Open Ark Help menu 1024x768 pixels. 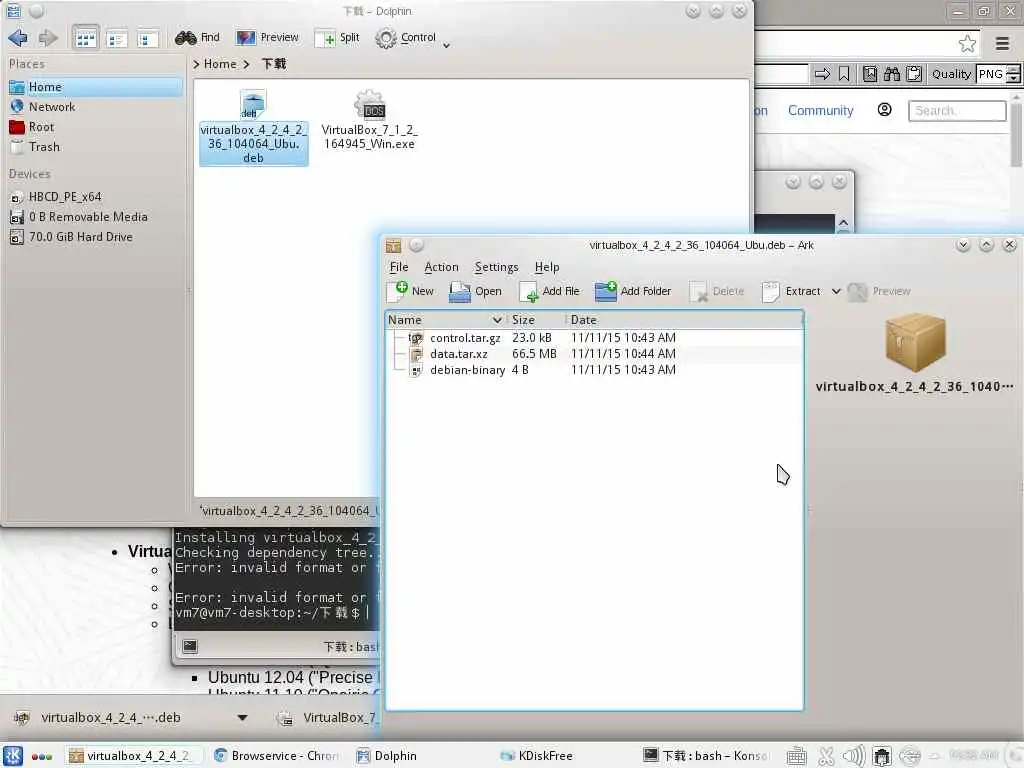click(x=547, y=267)
